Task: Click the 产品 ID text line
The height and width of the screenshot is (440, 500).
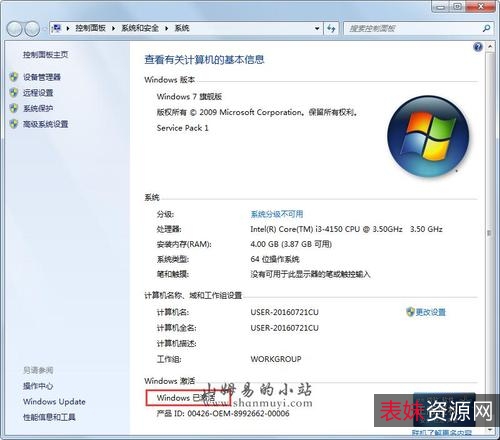Action: (x=223, y=413)
